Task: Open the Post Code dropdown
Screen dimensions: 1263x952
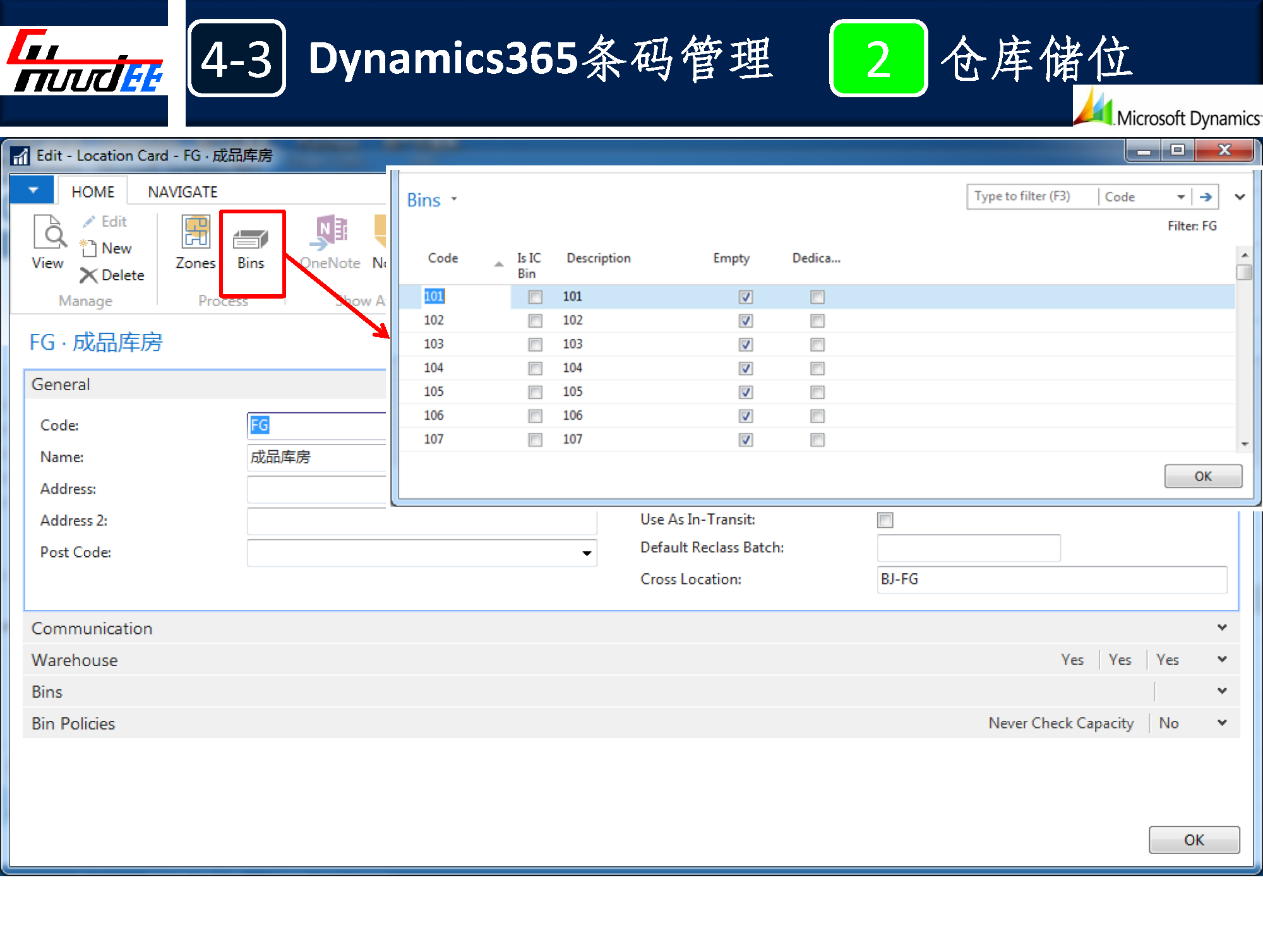Action: 587,553
